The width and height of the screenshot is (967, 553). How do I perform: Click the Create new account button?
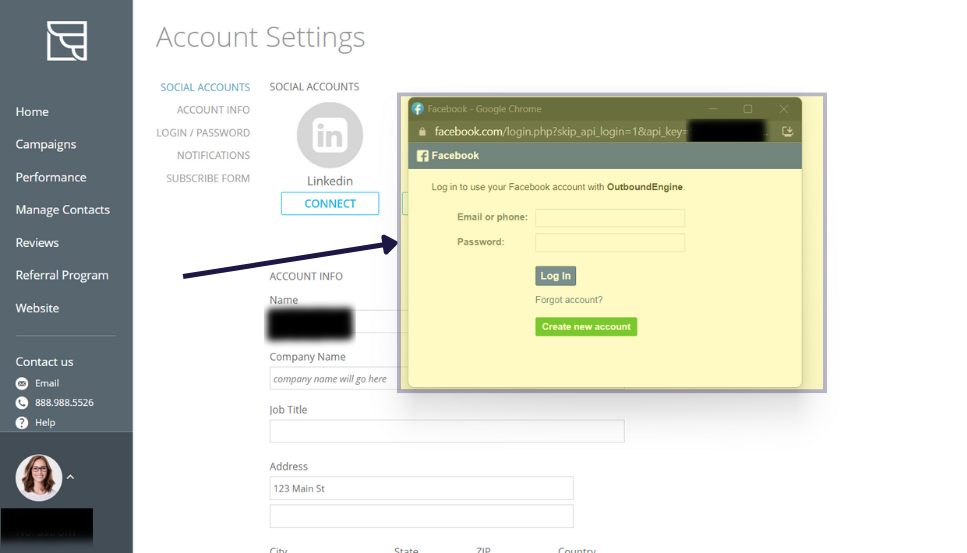point(586,327)
